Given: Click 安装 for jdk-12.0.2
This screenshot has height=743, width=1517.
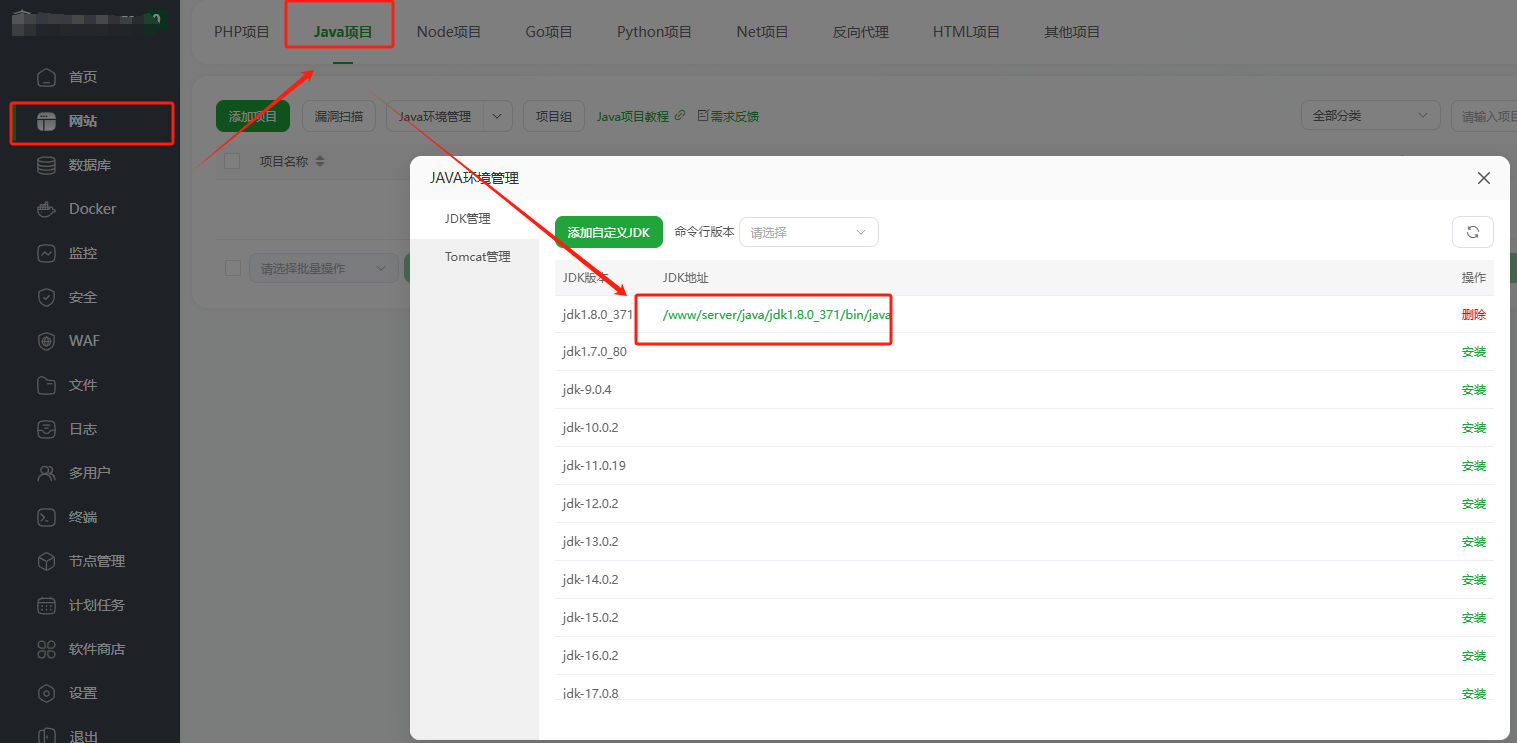Looking at the screenshot, I should [x=1474, y=504].
